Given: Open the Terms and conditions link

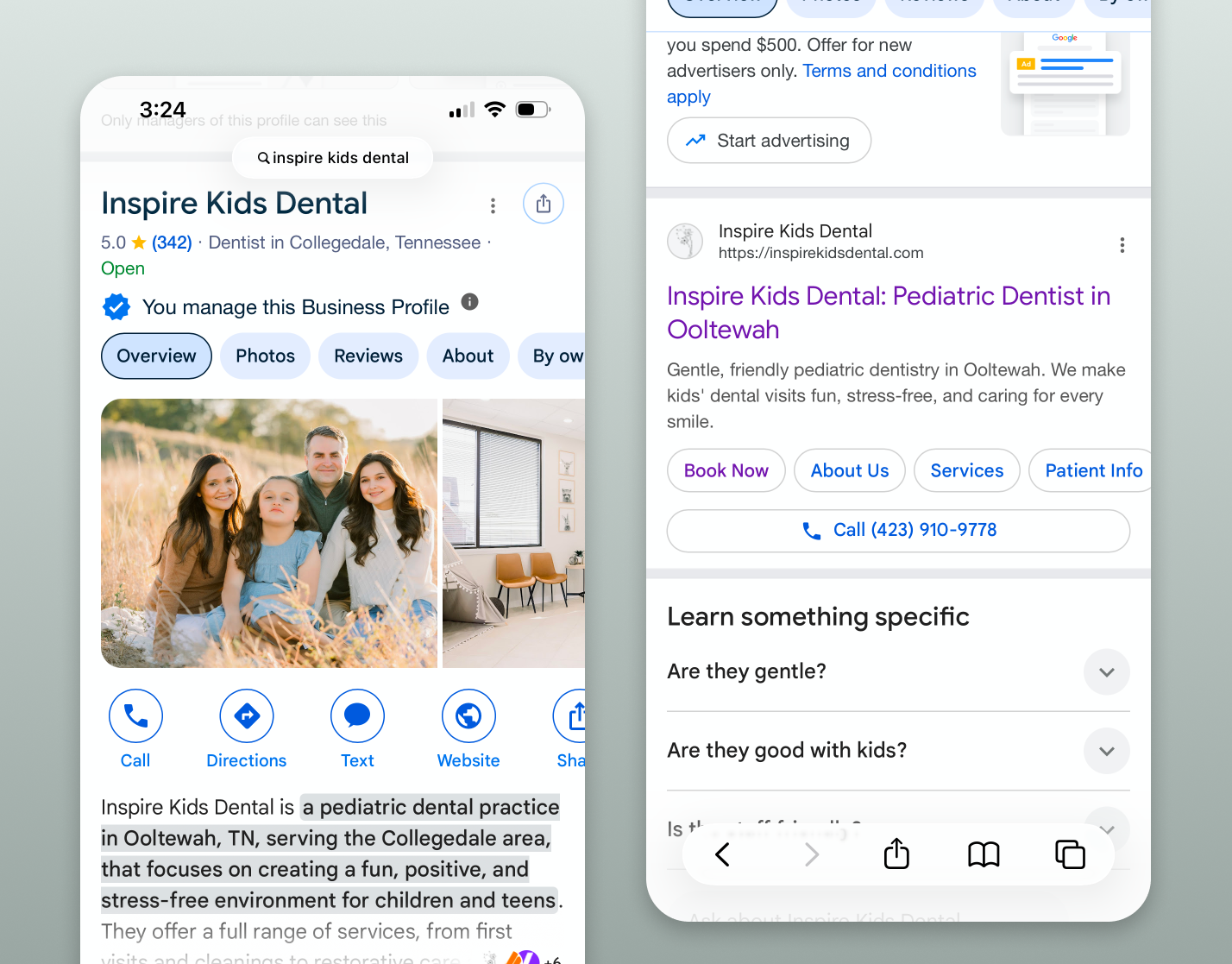Looking at the screenshot, I should 889,71.
